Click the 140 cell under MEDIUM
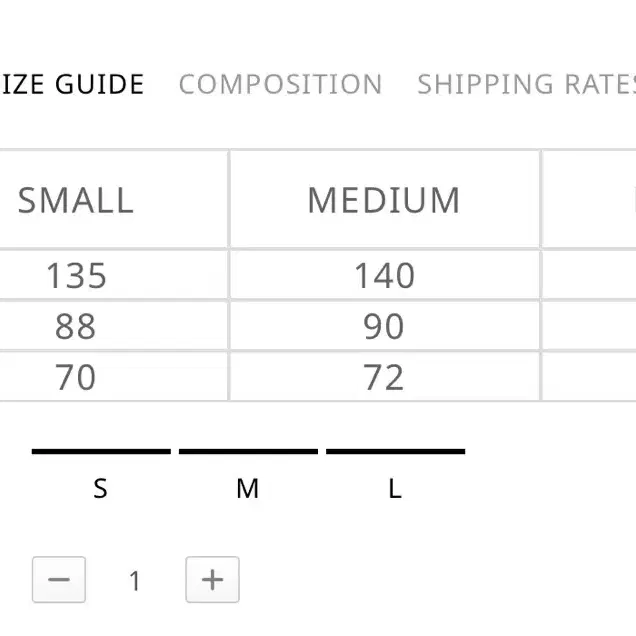Screen dimensions: 636x636 click(x=384, y=275)
